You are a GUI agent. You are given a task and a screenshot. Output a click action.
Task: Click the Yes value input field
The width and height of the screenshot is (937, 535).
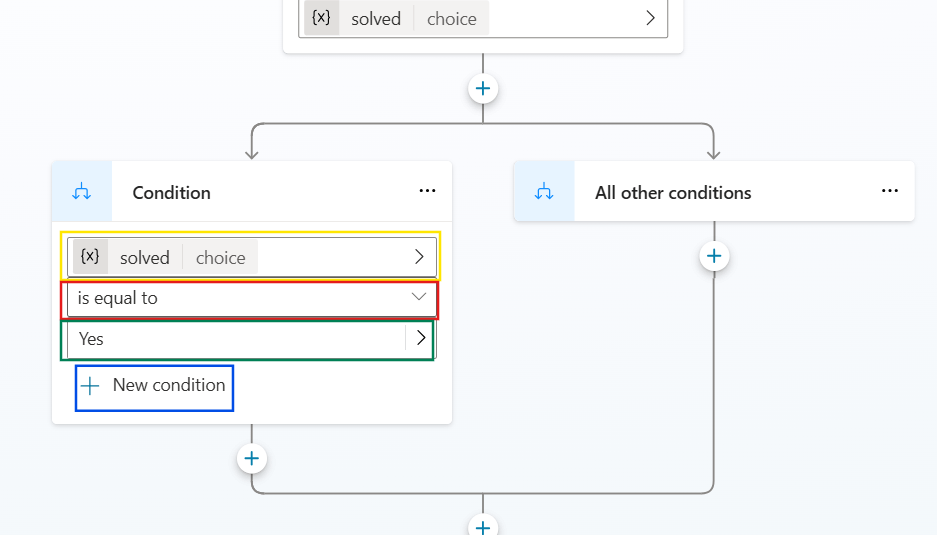click(x=237, y=339)
